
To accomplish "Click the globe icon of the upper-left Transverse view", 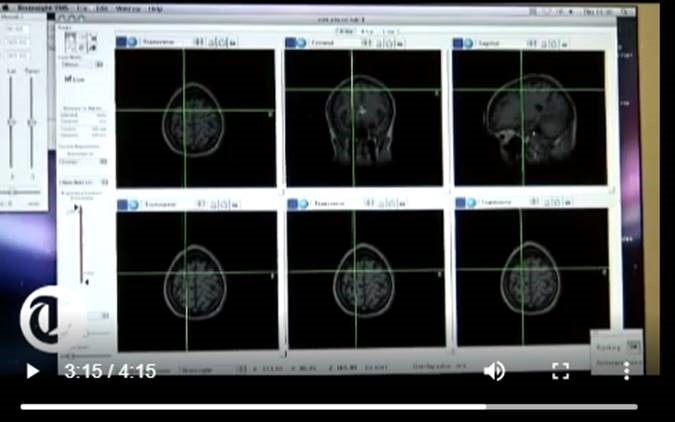I will (x=132, y=41).
